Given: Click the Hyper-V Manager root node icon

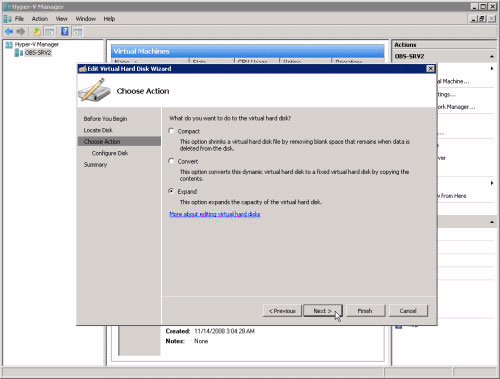Looking at the screenshot, I should [x=9, y=45].
